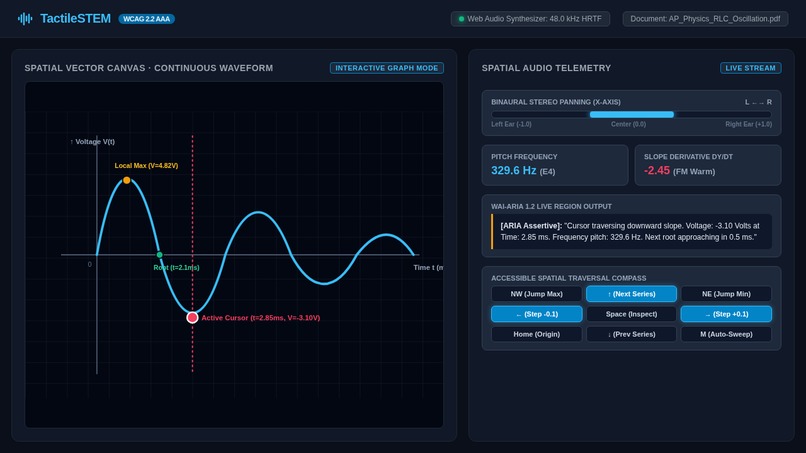The height and width of the screenshot is (453, 806).
Task: Click the WAI-ARIA 1.2 Live Region Output heading
Action: [551, 206]
